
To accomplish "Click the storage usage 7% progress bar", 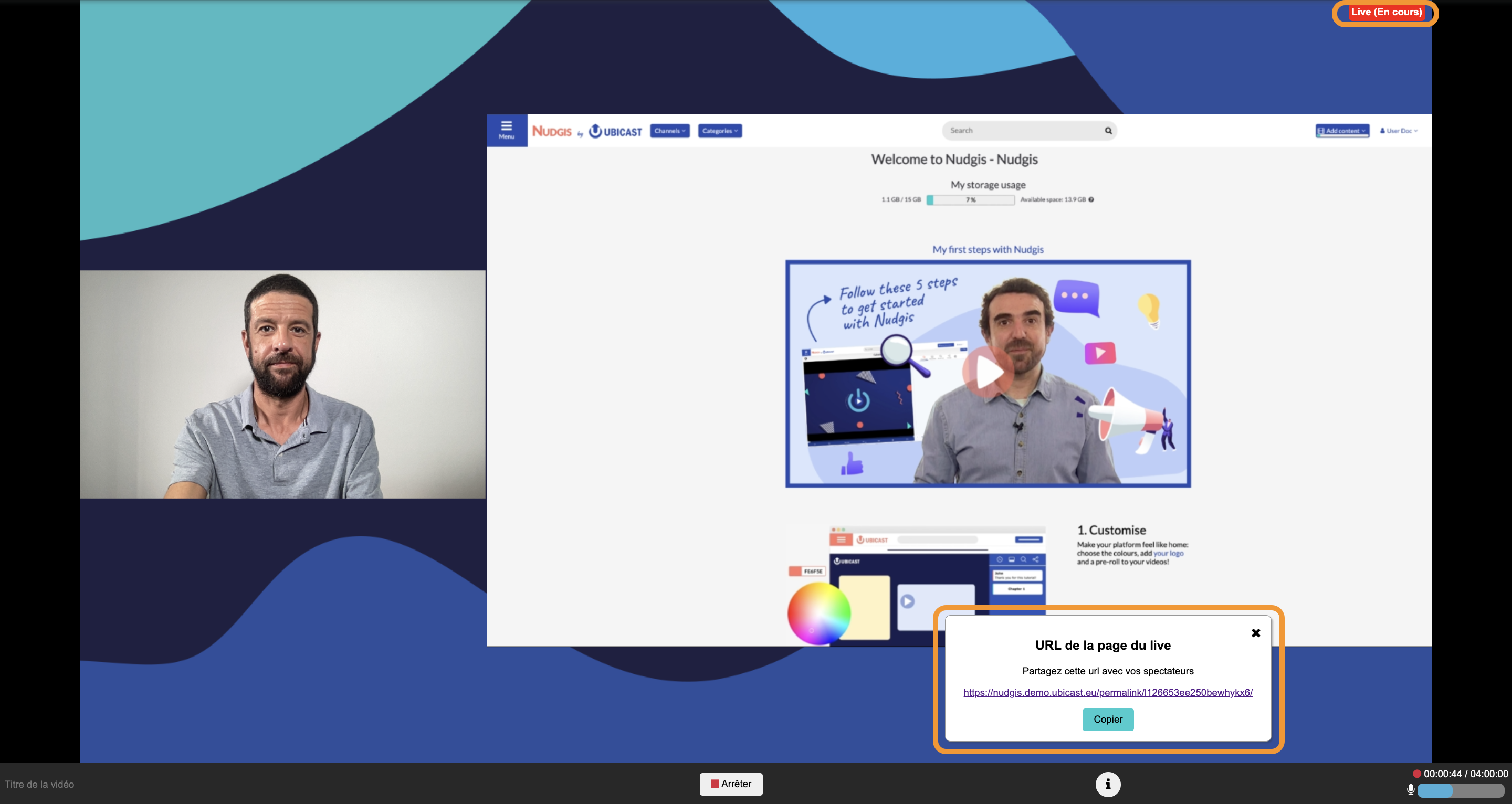I will click(971, 200).
